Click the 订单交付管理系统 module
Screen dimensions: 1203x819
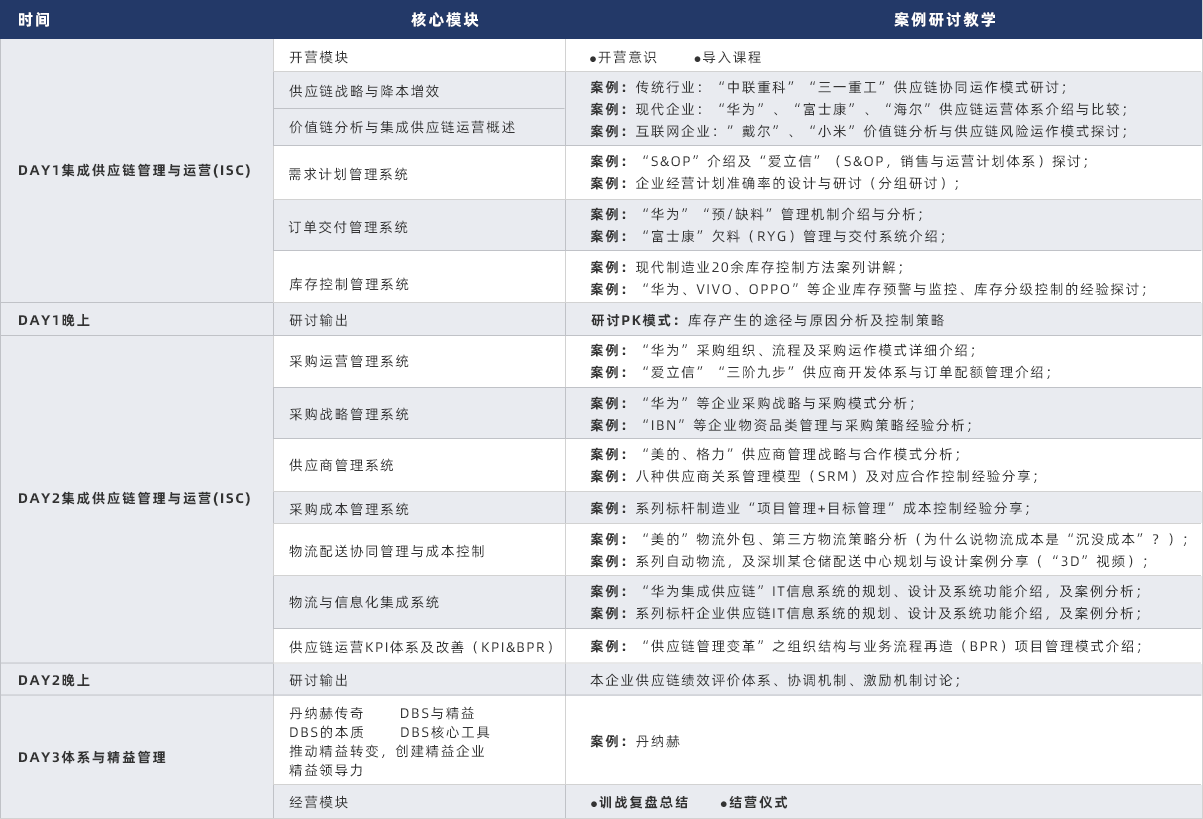[419, 227]
